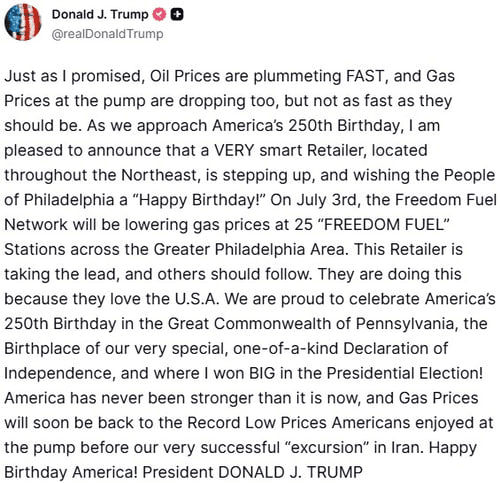Screen dimensions: 500x483
Task: Click the word VERY in capital letters
Action: 234,150
